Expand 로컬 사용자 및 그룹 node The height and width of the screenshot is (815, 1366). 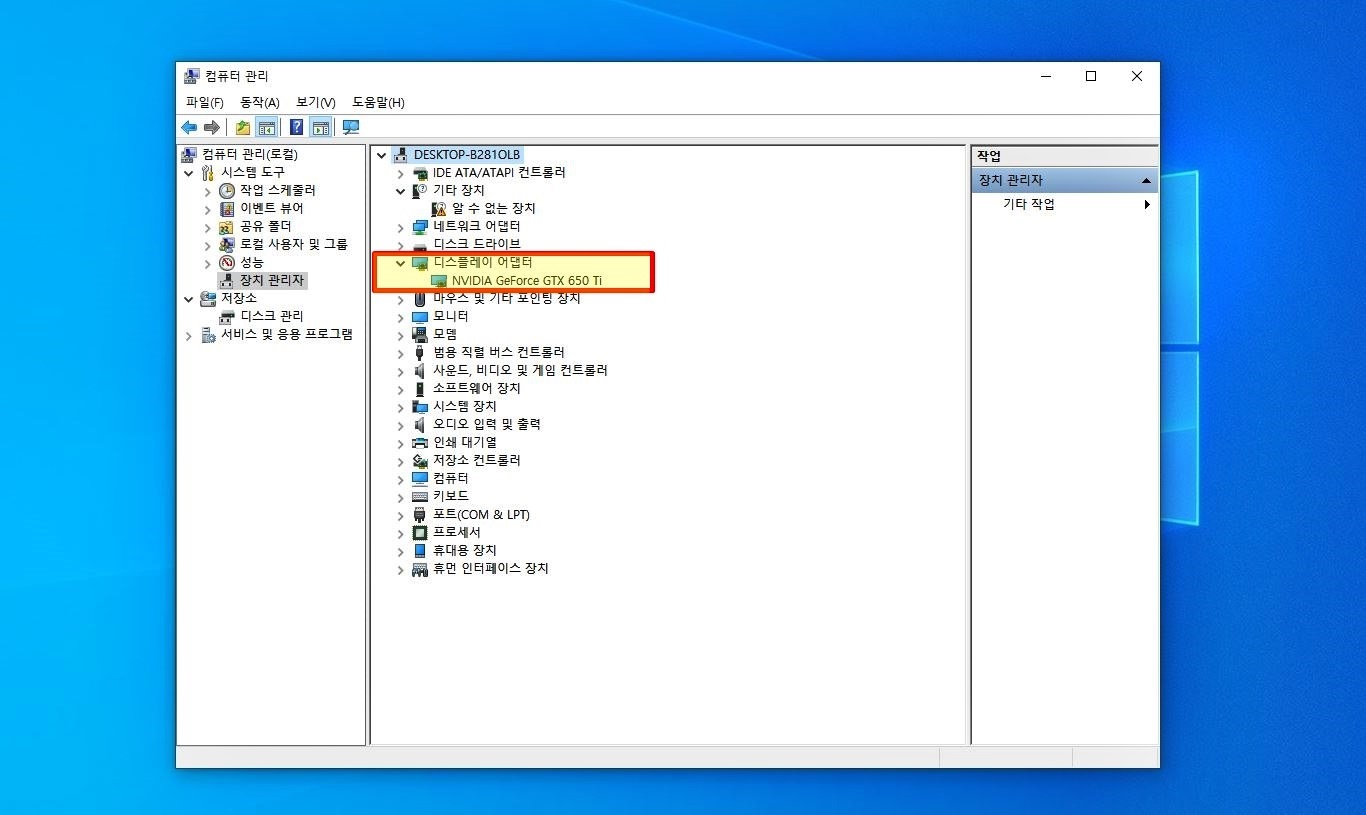coord(208,245)
